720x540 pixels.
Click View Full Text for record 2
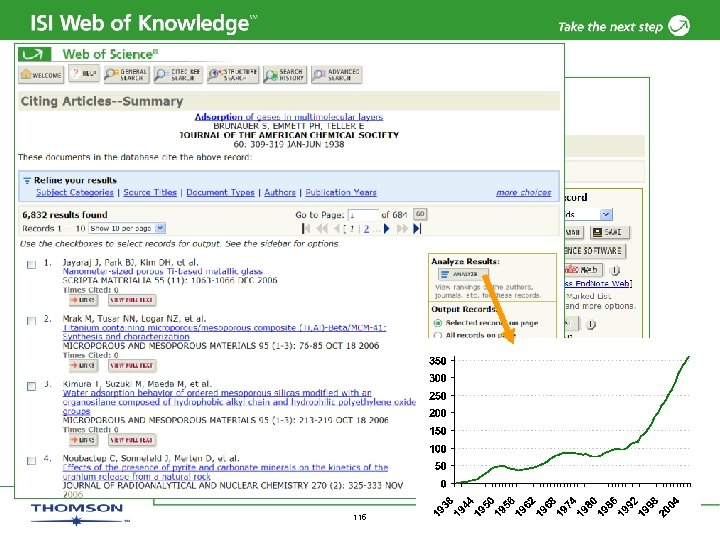point(132,366)
